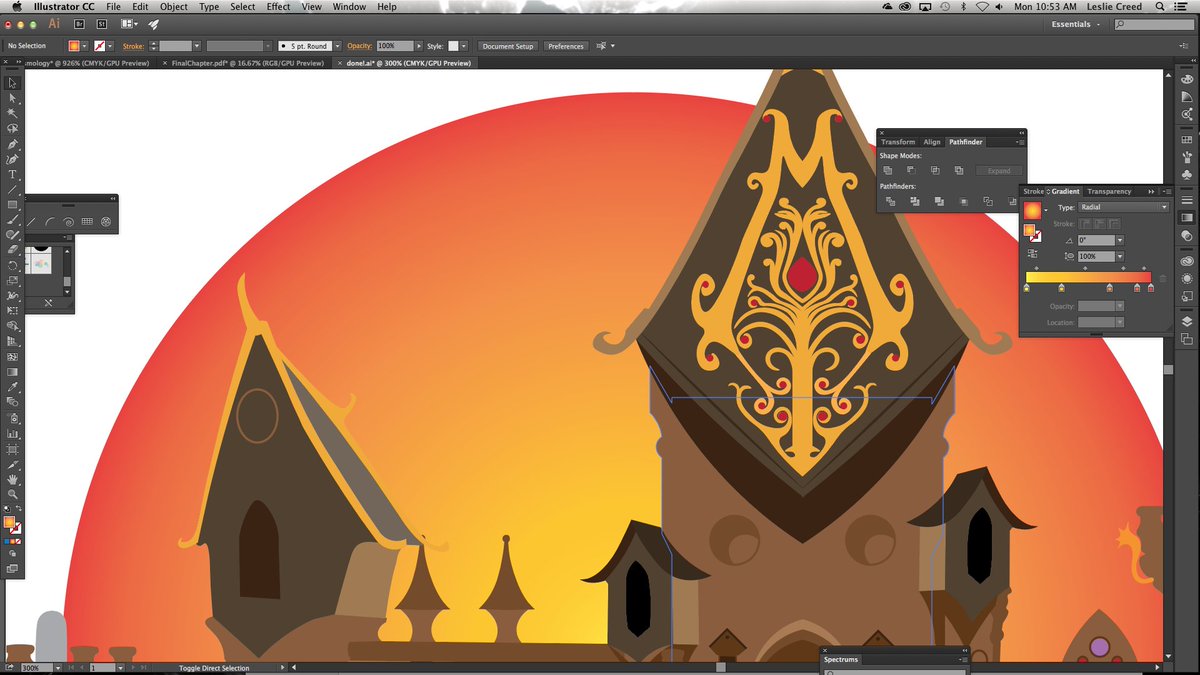
Task: Activate the fill box in Gradient panel
Action: 1029,230
